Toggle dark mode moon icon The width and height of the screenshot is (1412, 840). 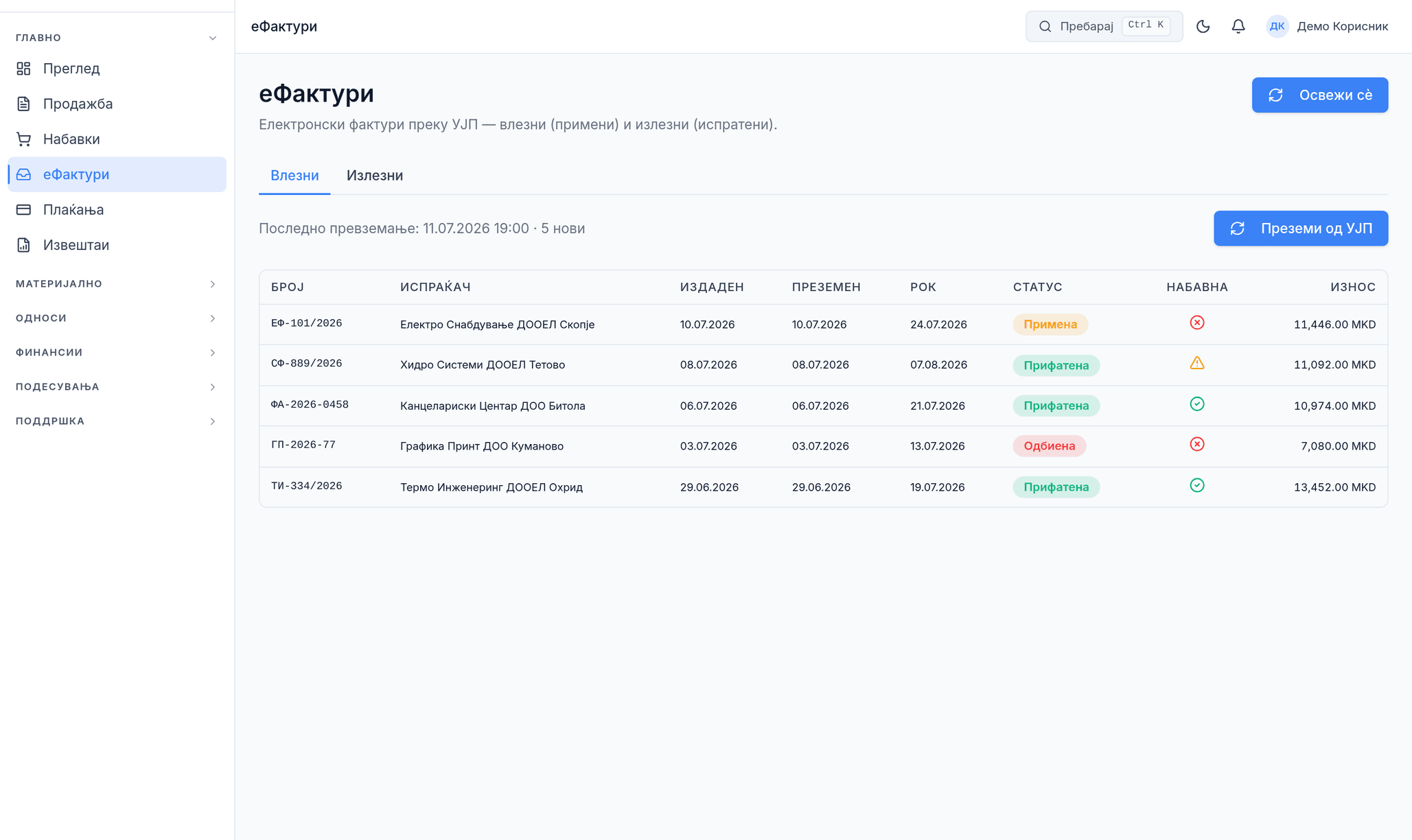pos(1203,26)
